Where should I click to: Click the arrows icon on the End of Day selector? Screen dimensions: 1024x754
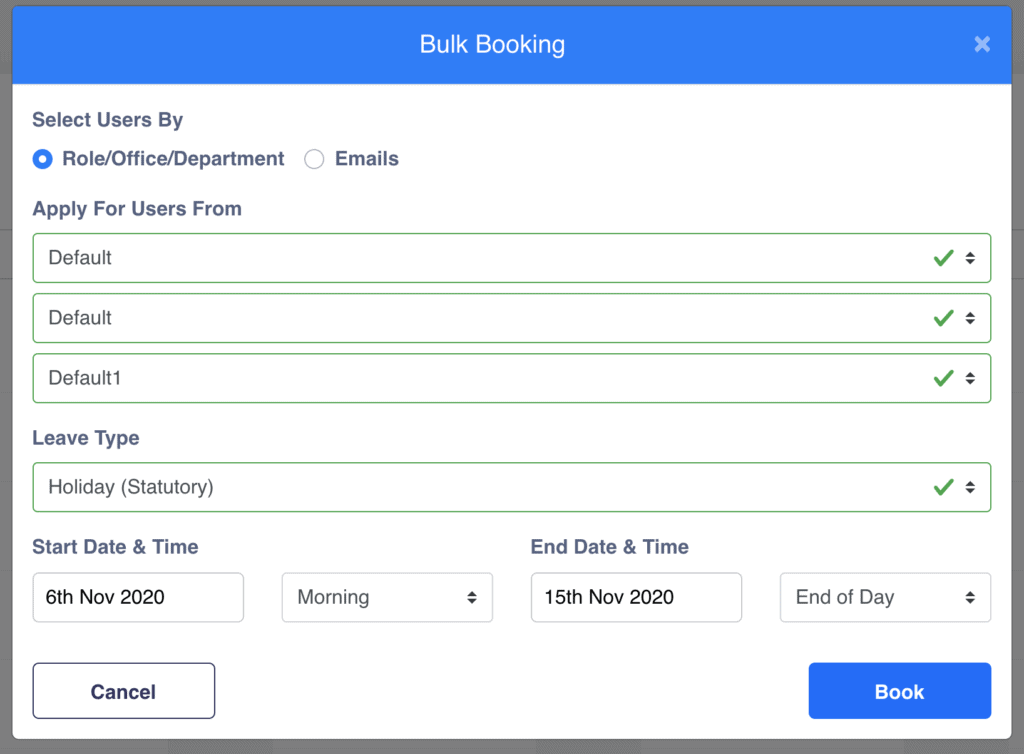[970, 597]
